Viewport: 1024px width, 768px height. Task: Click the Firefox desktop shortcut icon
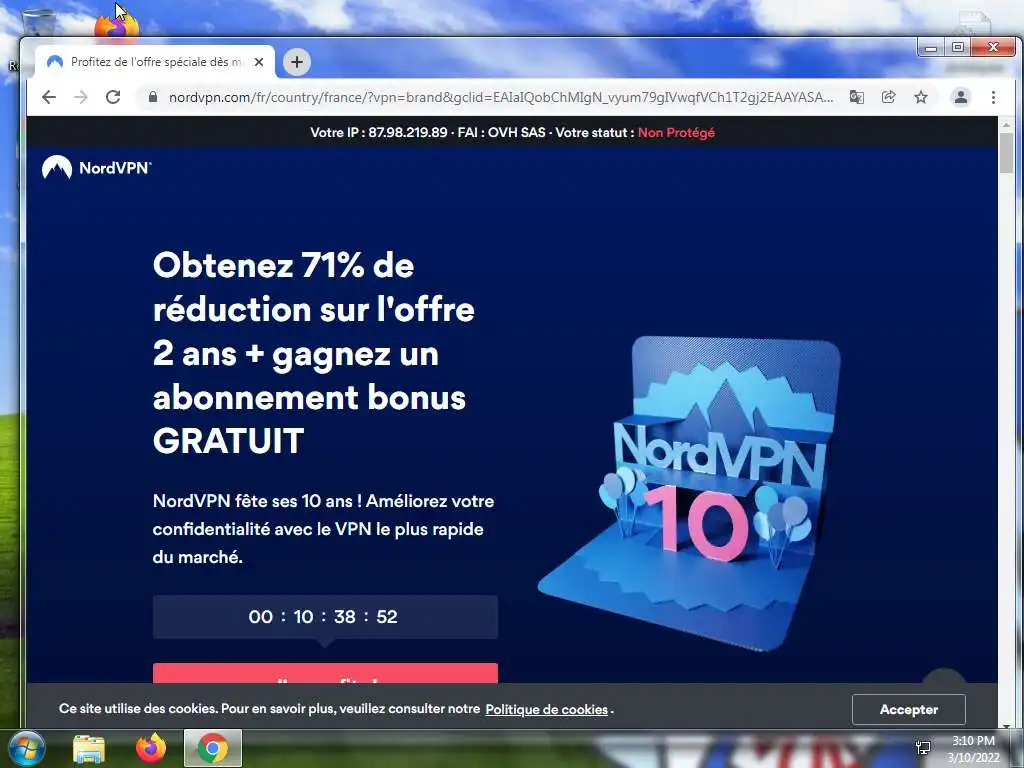117,26
